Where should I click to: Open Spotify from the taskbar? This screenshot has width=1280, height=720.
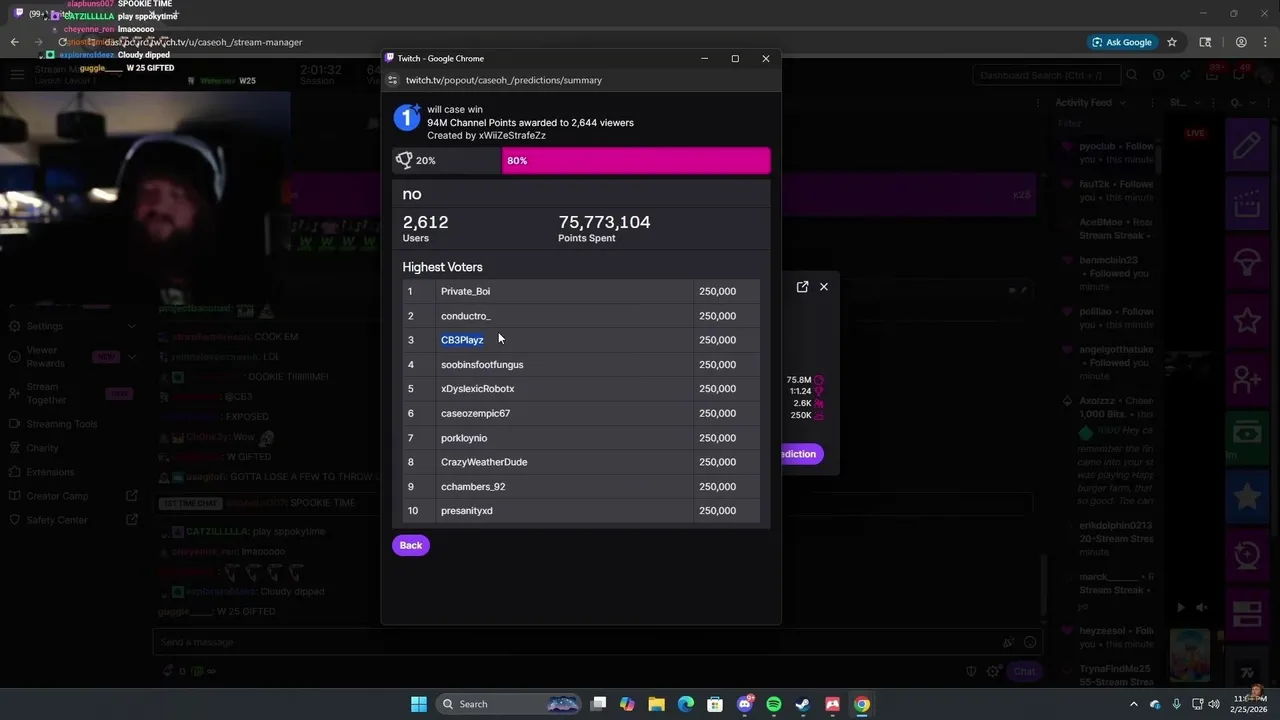773,704
